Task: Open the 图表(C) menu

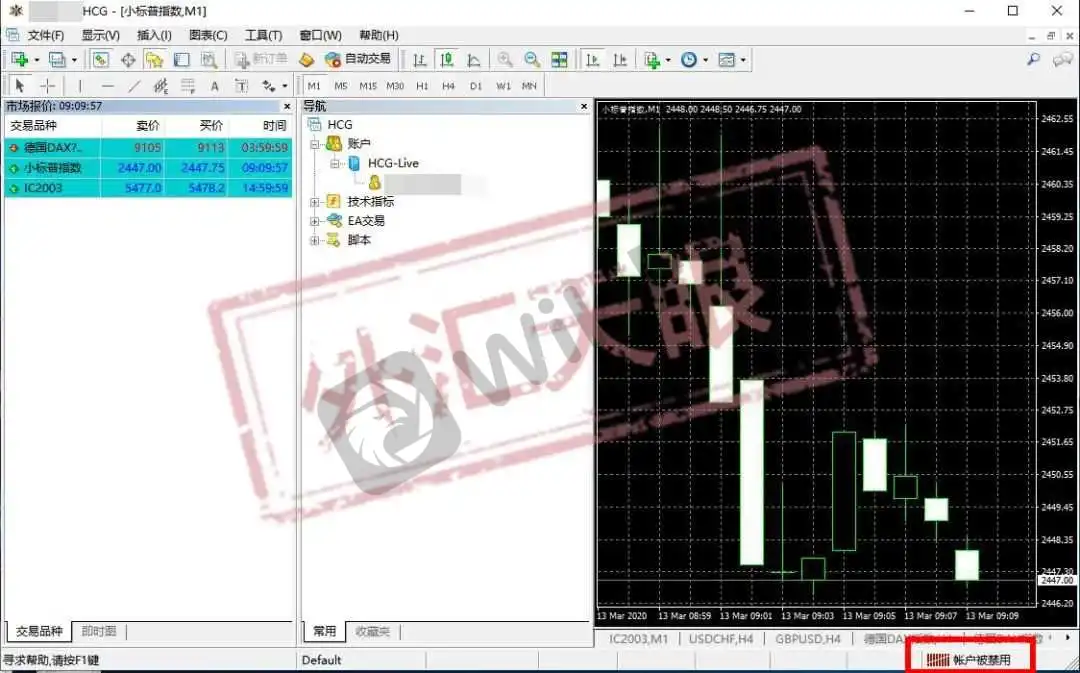Action: pos(208,35)
